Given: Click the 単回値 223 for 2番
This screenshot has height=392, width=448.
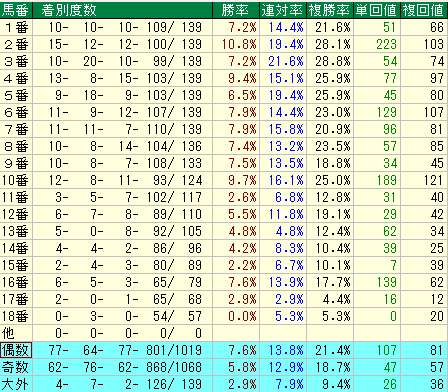Looking at the screenshot, I should [x=386, y=44].
